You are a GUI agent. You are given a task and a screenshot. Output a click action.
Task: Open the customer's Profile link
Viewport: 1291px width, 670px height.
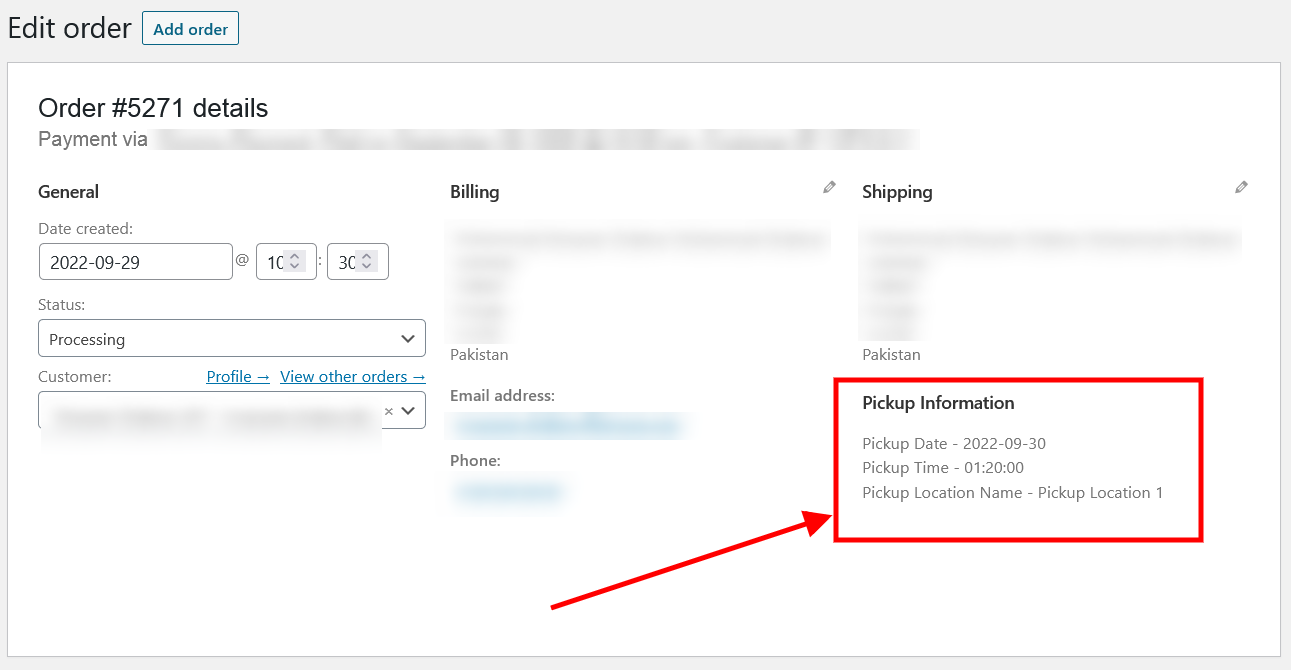(x=237, y=376)
